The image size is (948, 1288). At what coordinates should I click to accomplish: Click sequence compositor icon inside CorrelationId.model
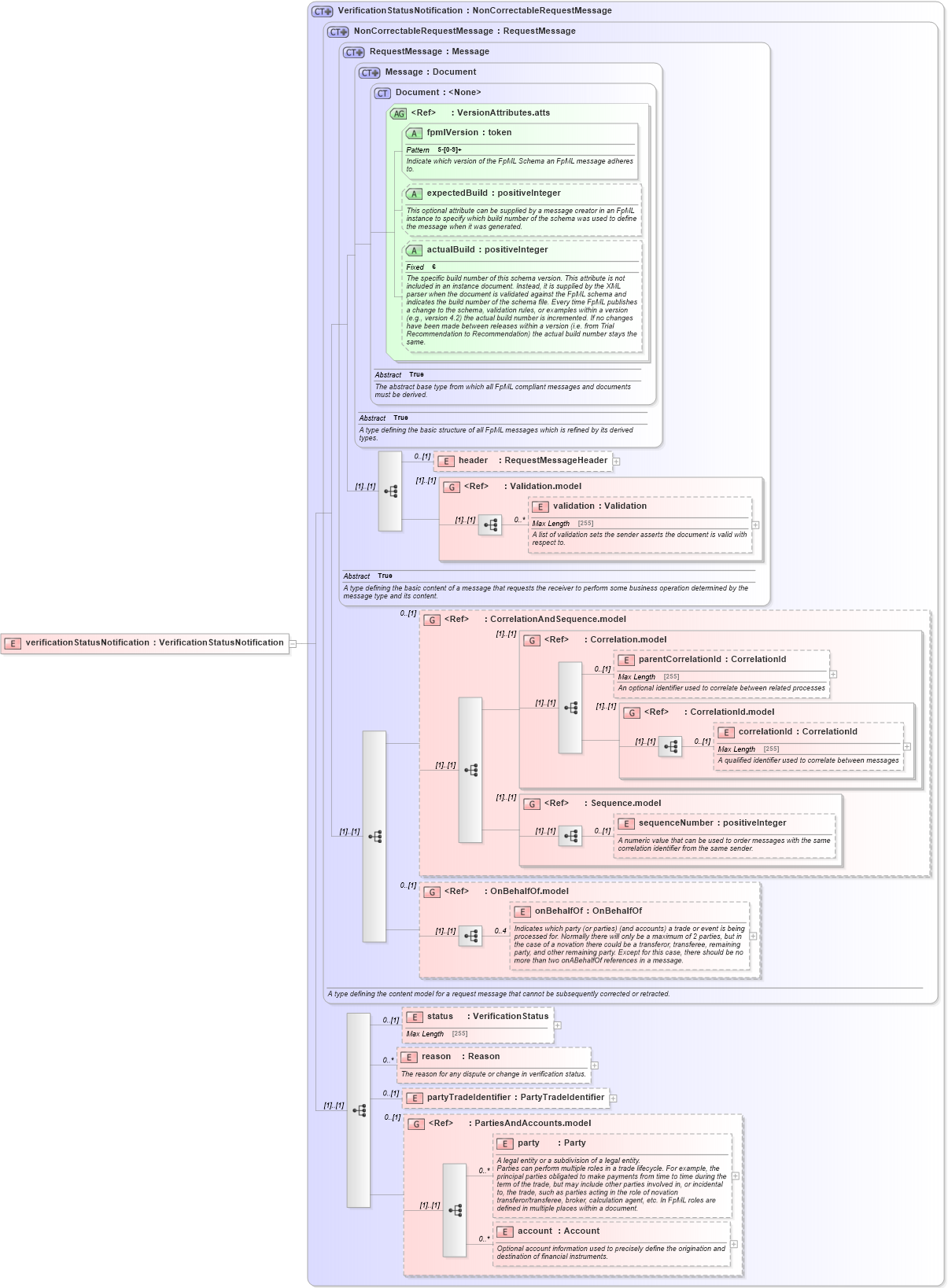pyautogui.click(x=670, y=746)
